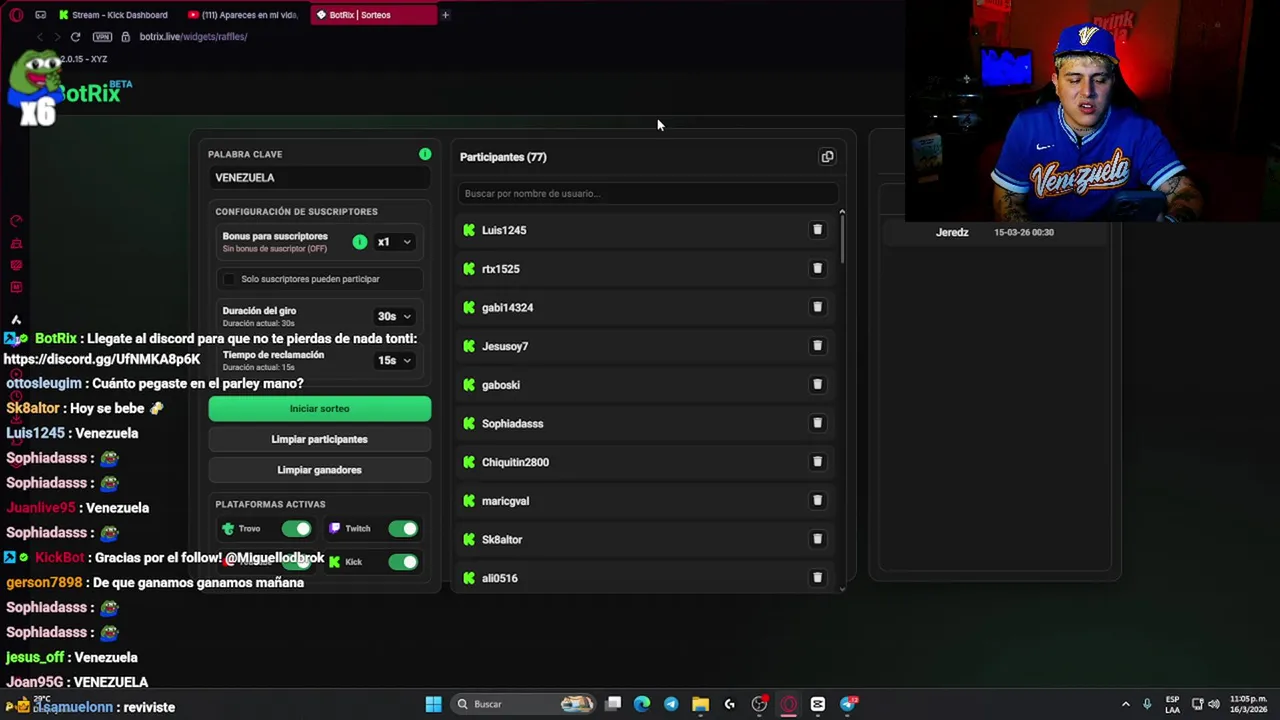Click the volume icon in system tray

(x=1214, y=704)
